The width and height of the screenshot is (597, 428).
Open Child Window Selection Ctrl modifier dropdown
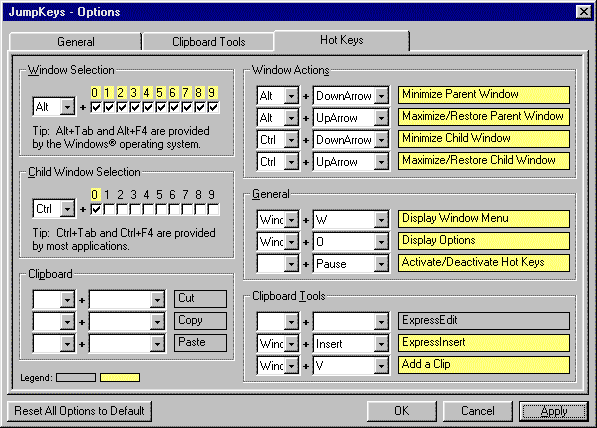pos(67,209)
